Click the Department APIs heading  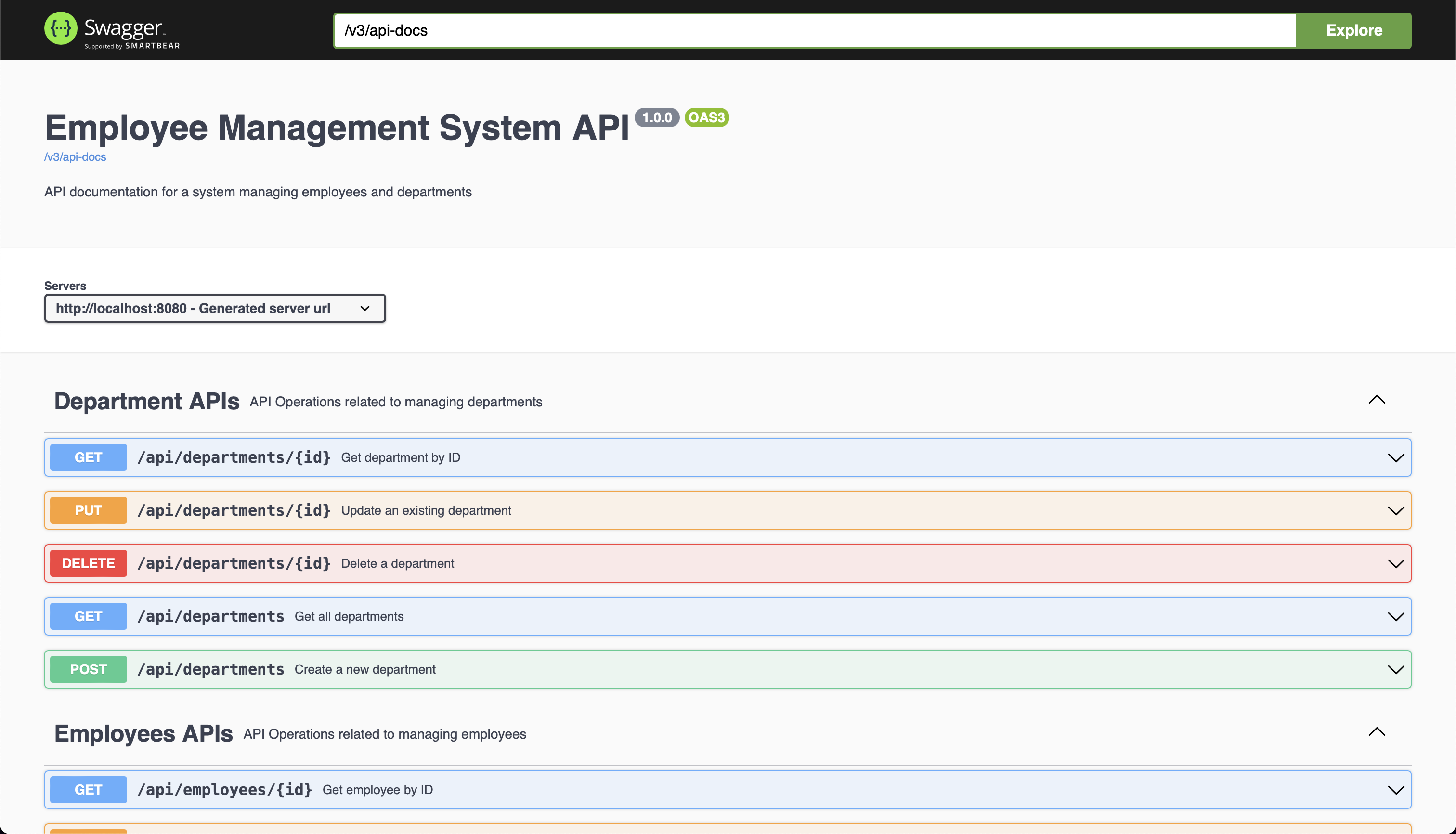[x=147, y=401]
